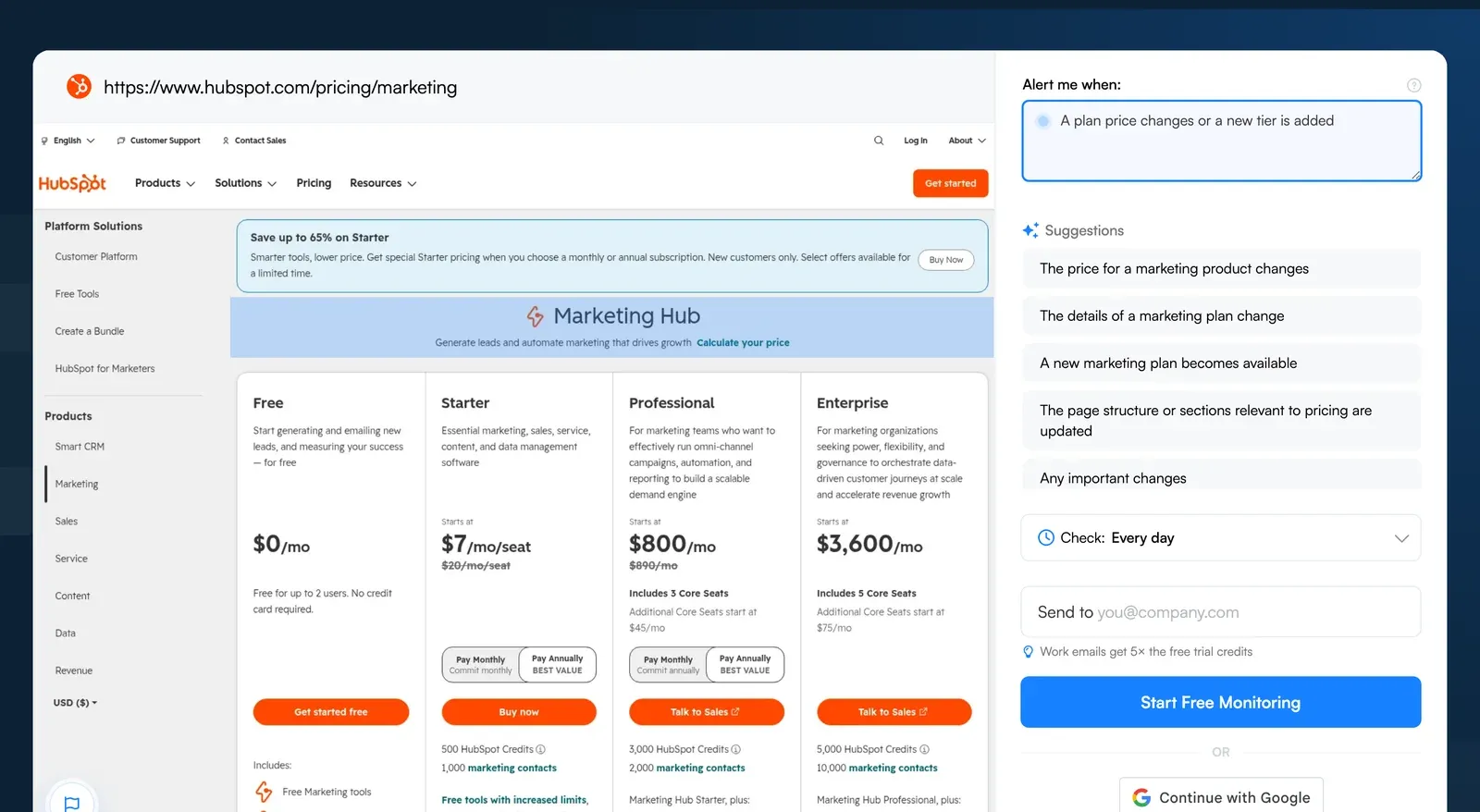Select HubSpot for Marketers in the sidebar
The width and height of the screenshot is (1480, 812).
point(105,369)
